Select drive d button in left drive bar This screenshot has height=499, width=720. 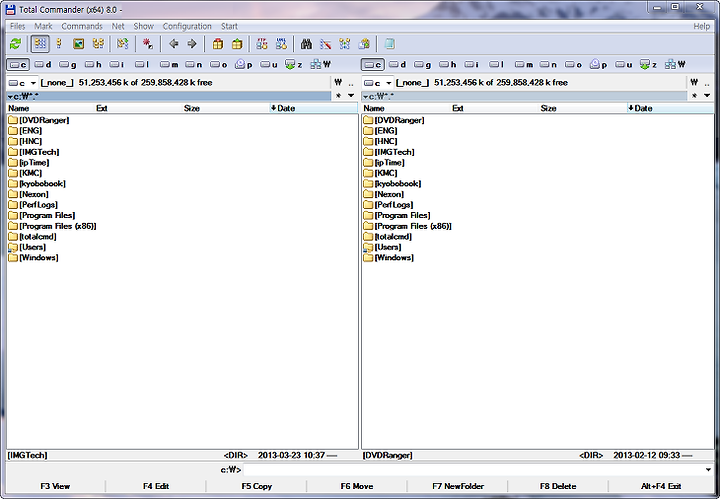(x=43, y=65)
